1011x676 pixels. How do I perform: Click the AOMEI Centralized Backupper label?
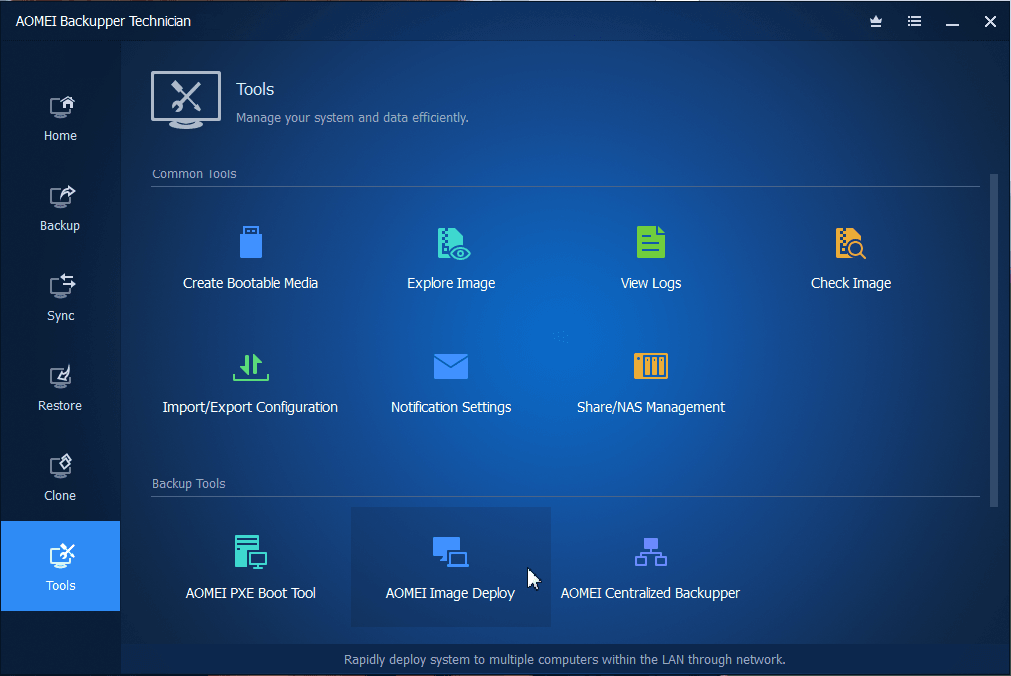click(650, 593)
